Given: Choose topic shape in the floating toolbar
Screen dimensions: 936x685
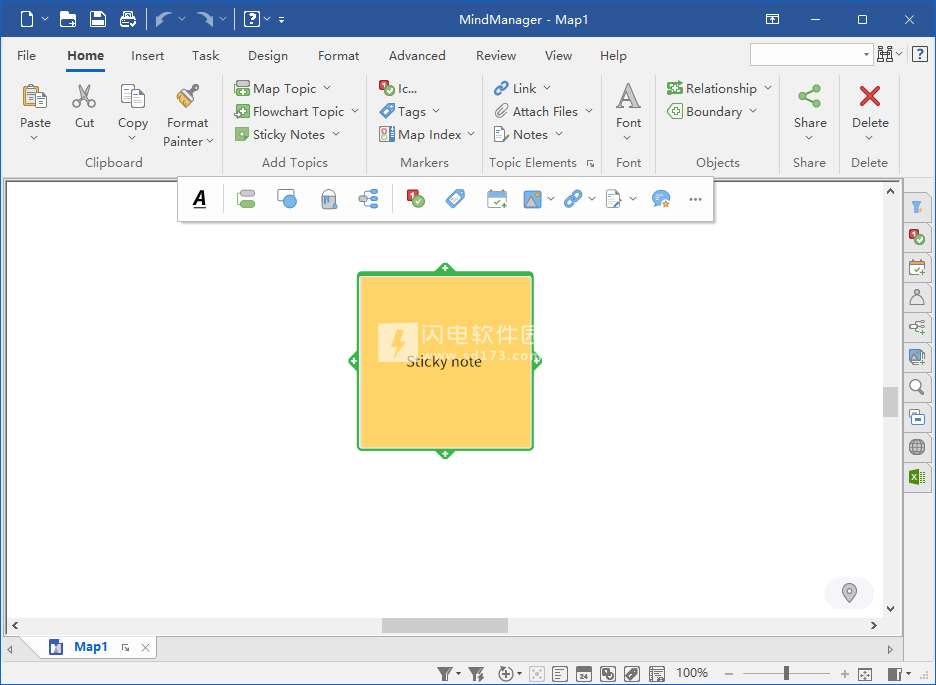Looking at the screenshot, I should [287, 199].
